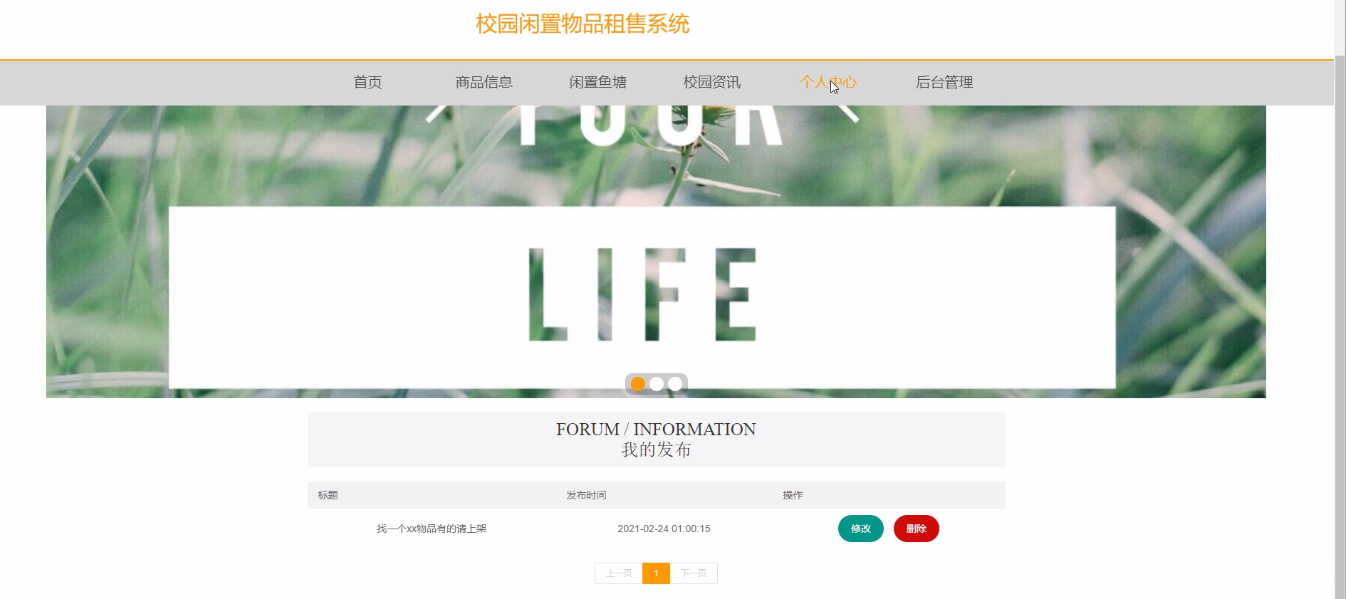Switch to the second carousel slide dot
The height and width of the screenshot is (599, 1346).
pos(656,384)
